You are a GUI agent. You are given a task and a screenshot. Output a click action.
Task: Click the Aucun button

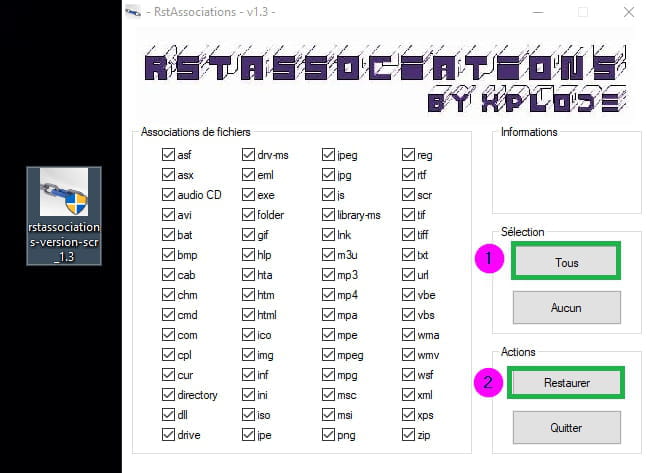(x=567, y=307)
